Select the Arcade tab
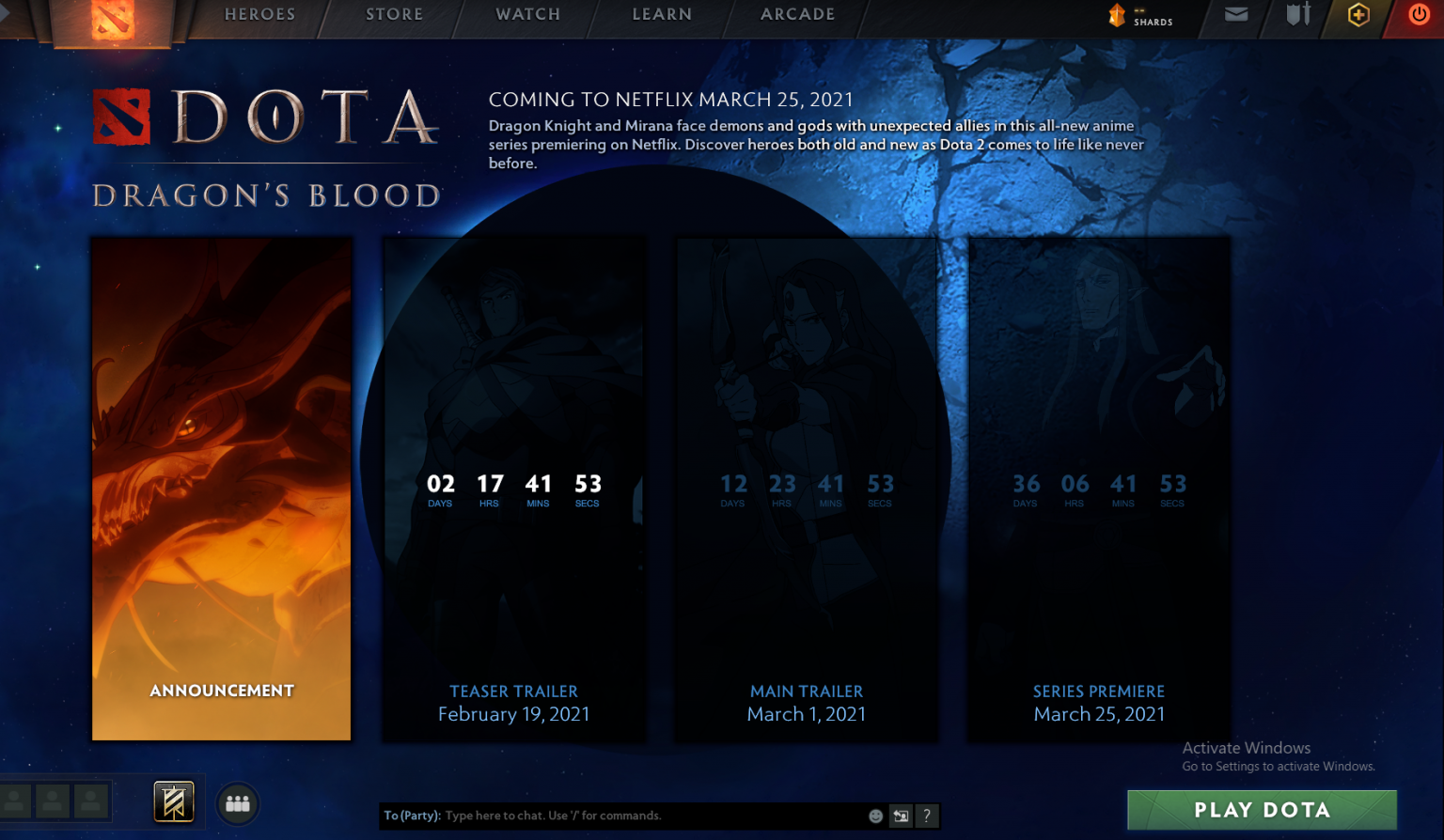 (797, 14)
